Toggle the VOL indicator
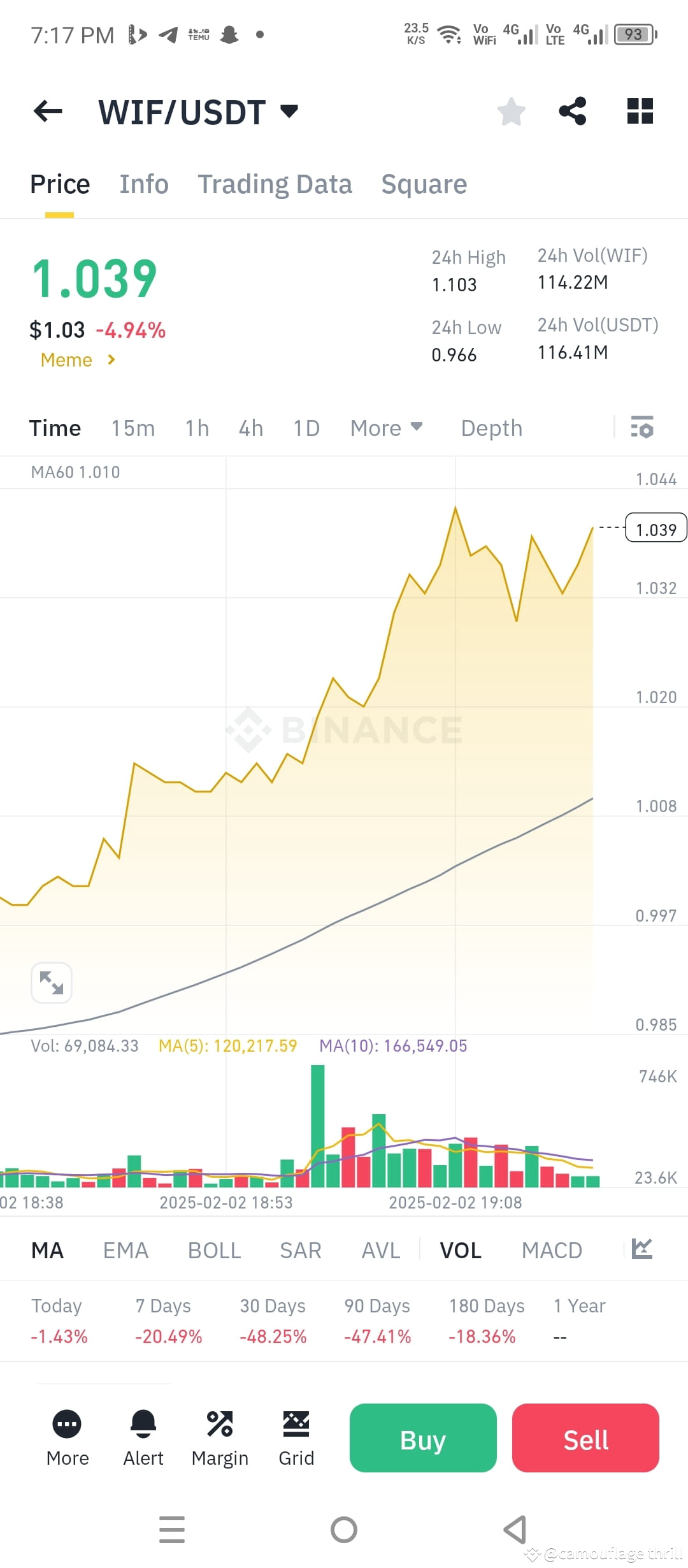688x1568 pixels. 460,1250
